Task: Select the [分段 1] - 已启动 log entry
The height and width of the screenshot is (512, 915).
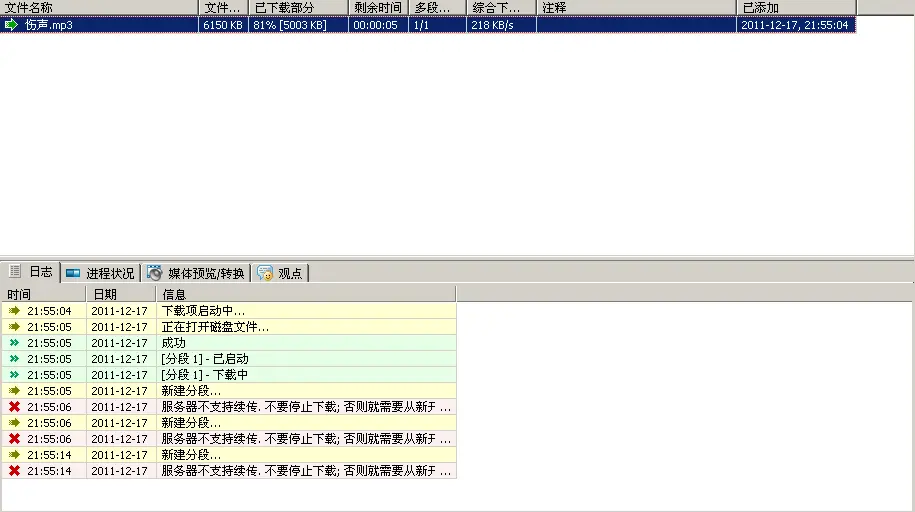Action: pos(229,359)
